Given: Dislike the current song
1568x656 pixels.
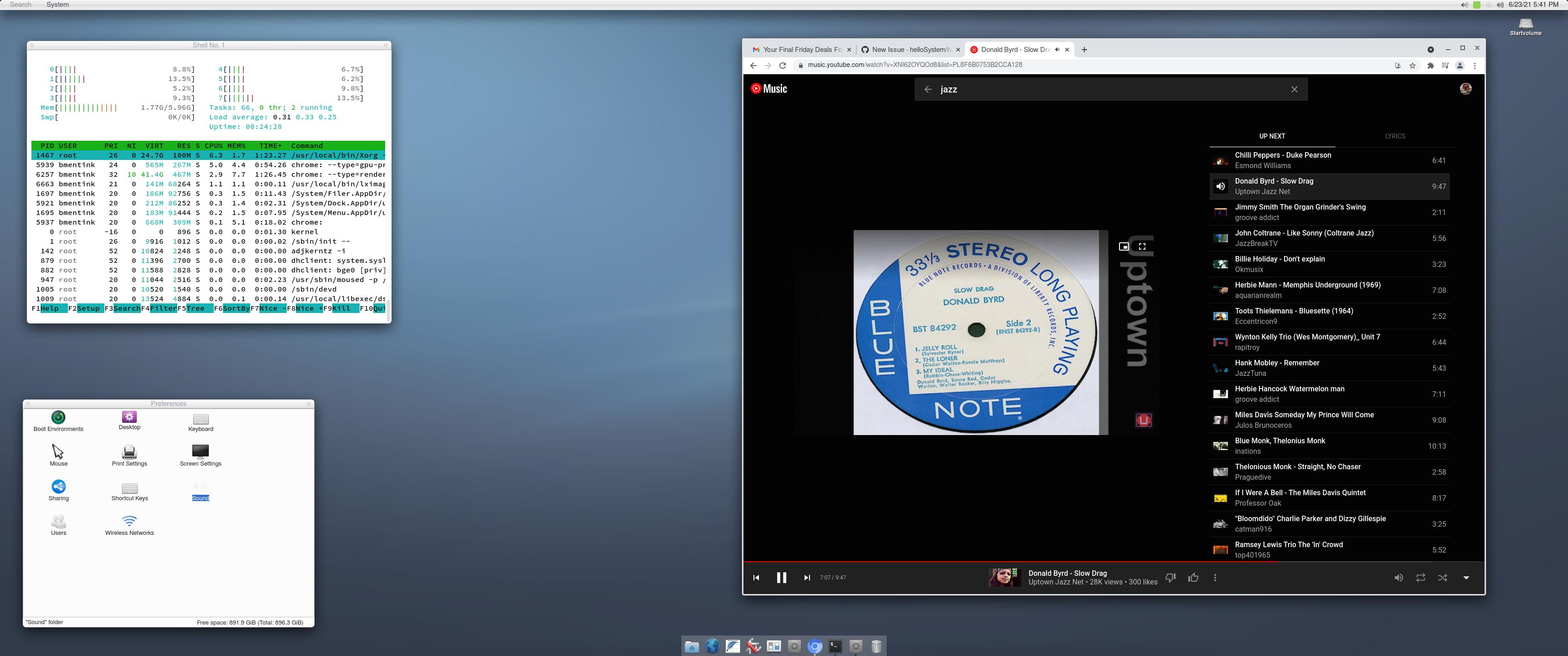Looking at the screenshot, I should (x=1170, y=578).
